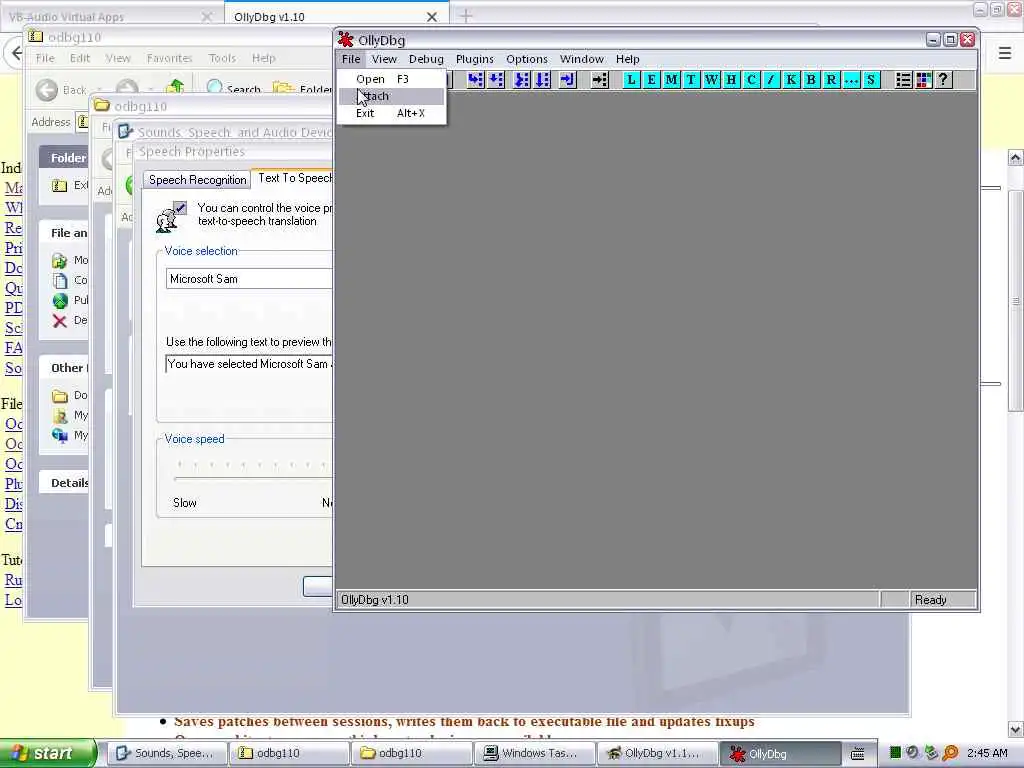Click the orange magnifier tray icon
This screenshot has width=1024, height=768.
coord(951,753)
